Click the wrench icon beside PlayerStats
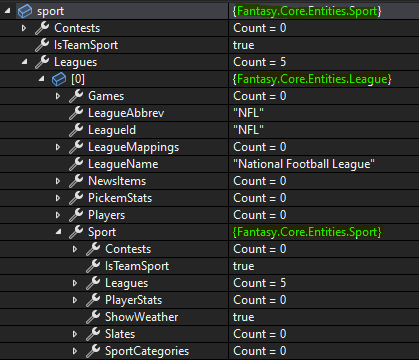Image resolution: width=419 pixels, height=360 pixels. [93, 300]
